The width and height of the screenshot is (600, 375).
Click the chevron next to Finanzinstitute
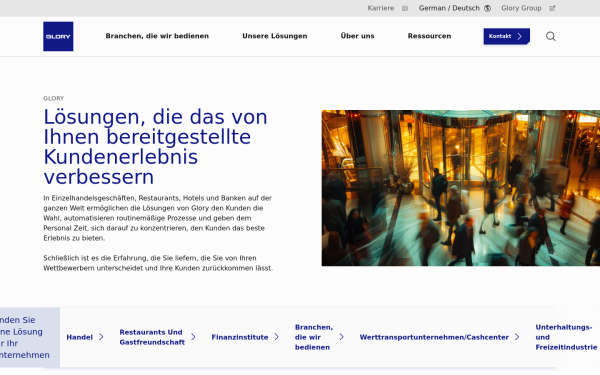click(276, 337)
